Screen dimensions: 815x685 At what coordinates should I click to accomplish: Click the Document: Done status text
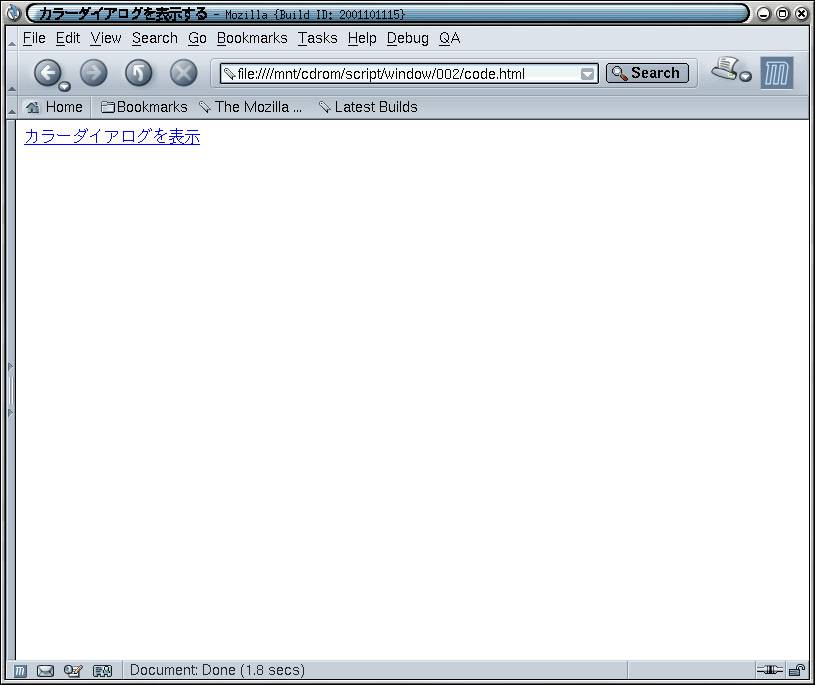click(217, 670)
